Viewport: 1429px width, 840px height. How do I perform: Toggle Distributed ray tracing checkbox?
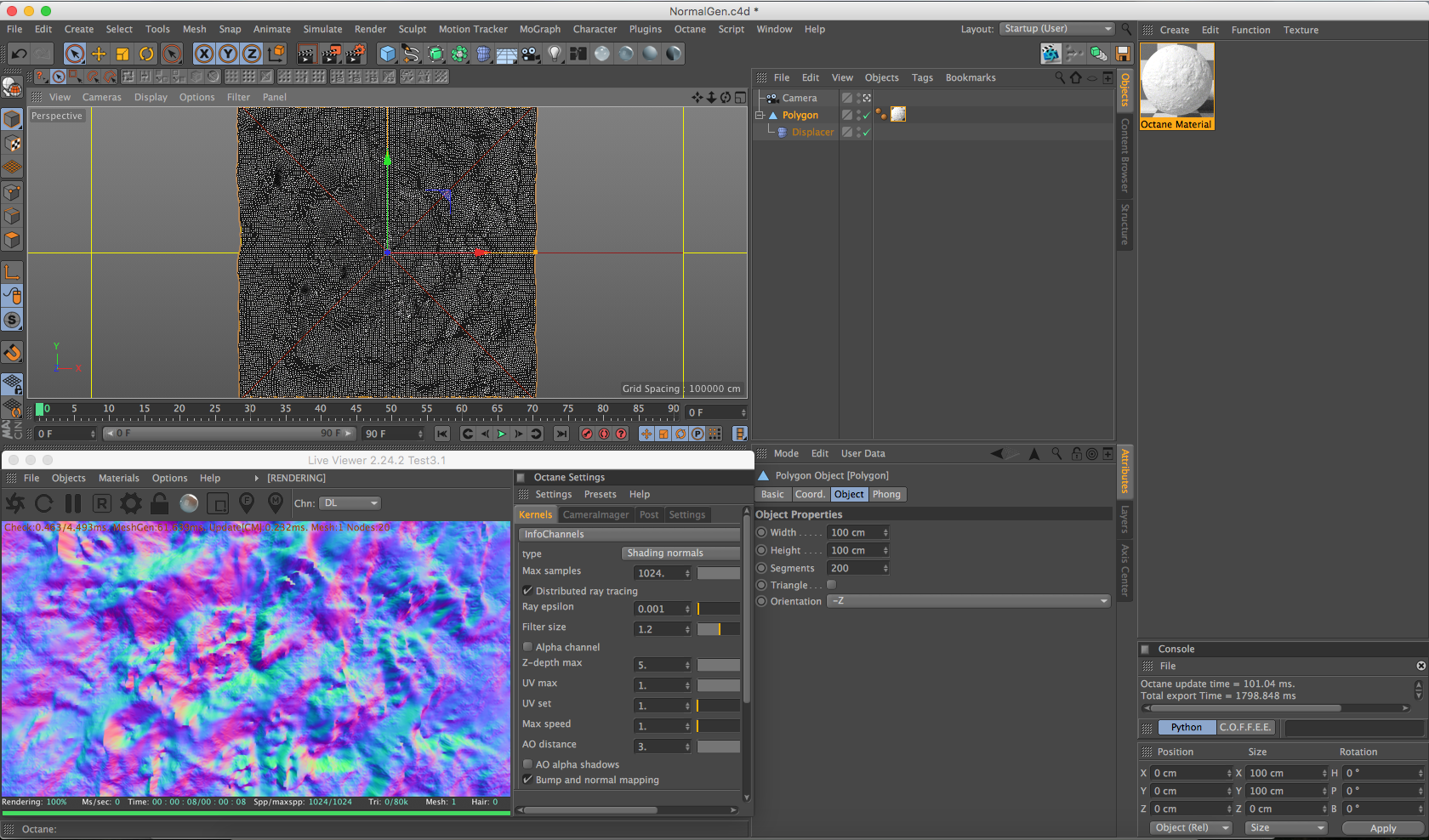click(528, 591)
